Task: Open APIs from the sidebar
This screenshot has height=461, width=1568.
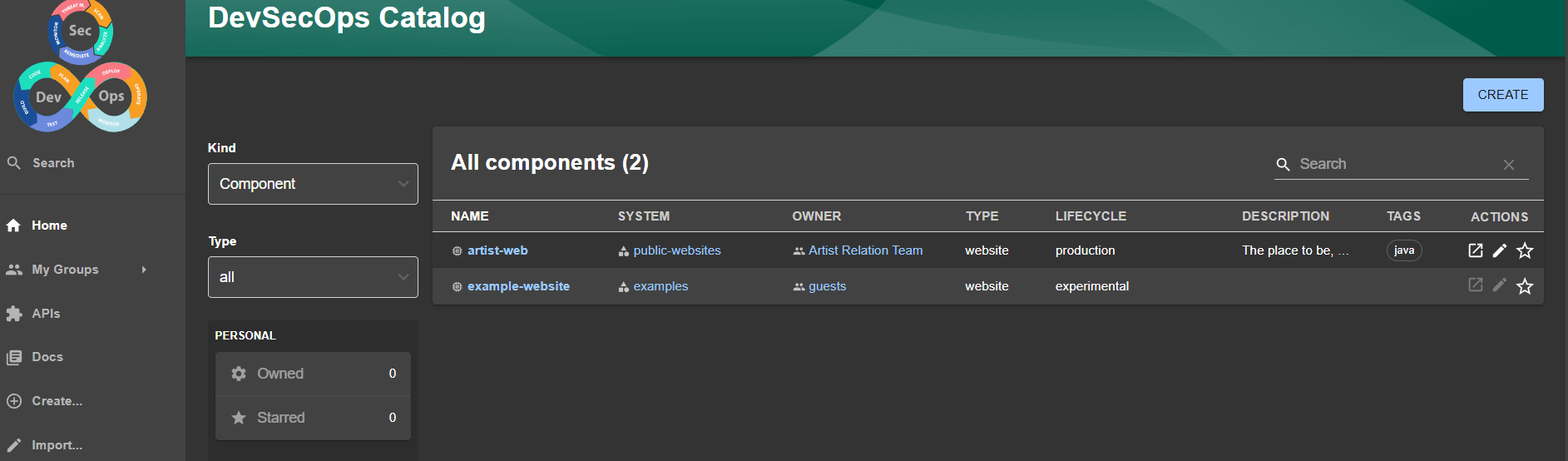Action: point(46,314)
